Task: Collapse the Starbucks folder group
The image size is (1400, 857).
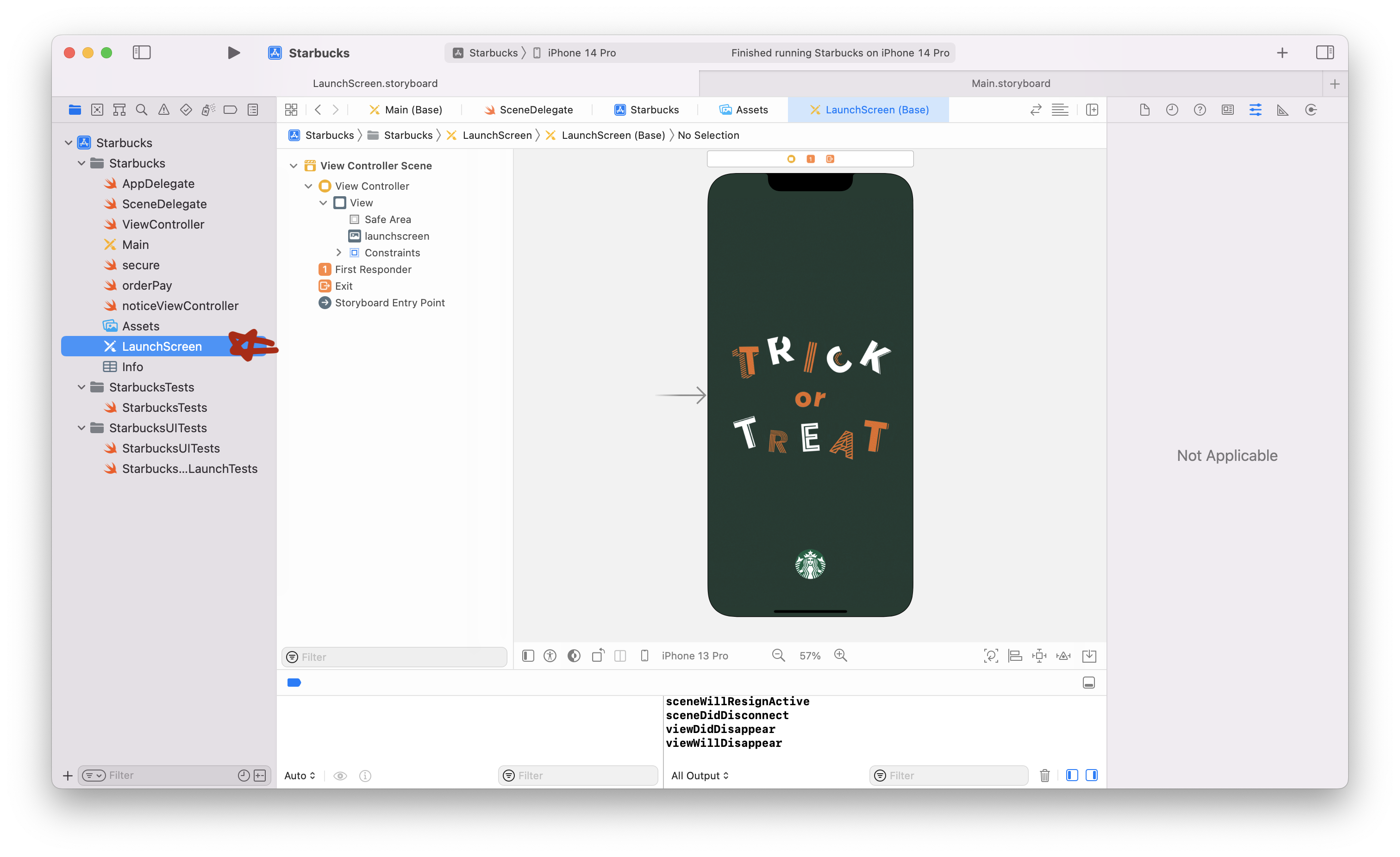Action: coord(82,163)
